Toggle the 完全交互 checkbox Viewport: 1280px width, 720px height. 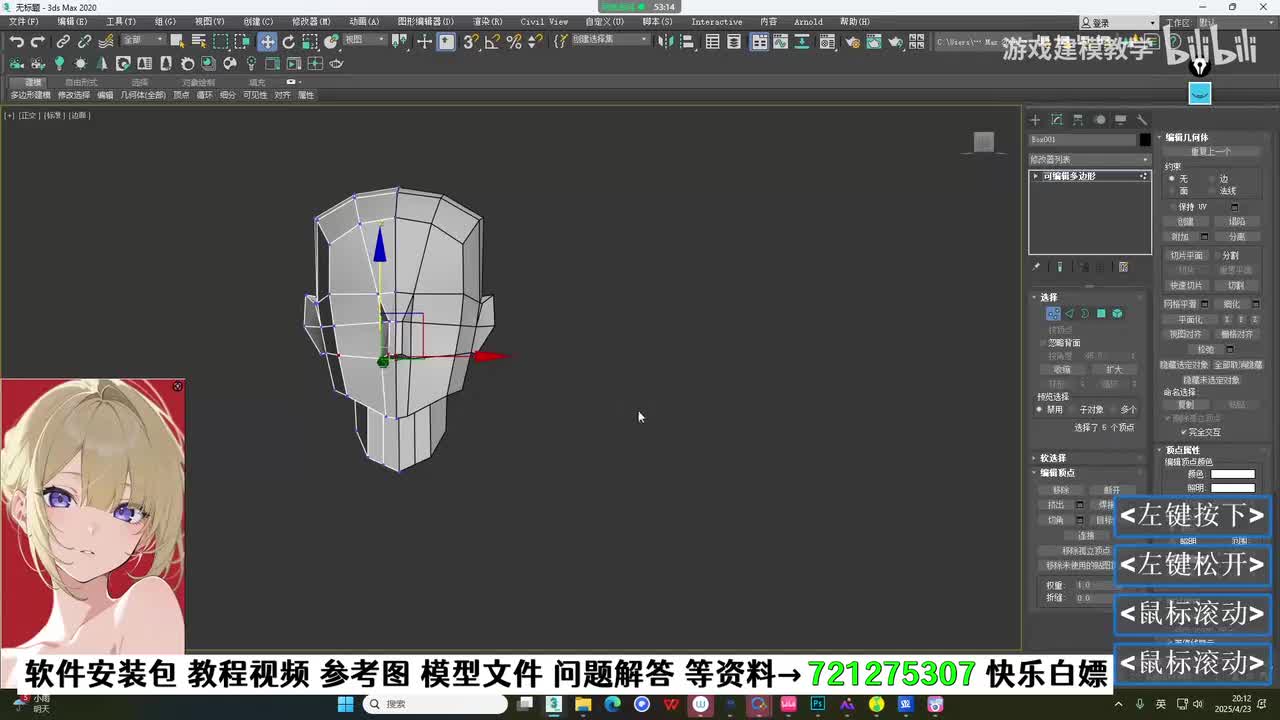(x=1184, y=432)
